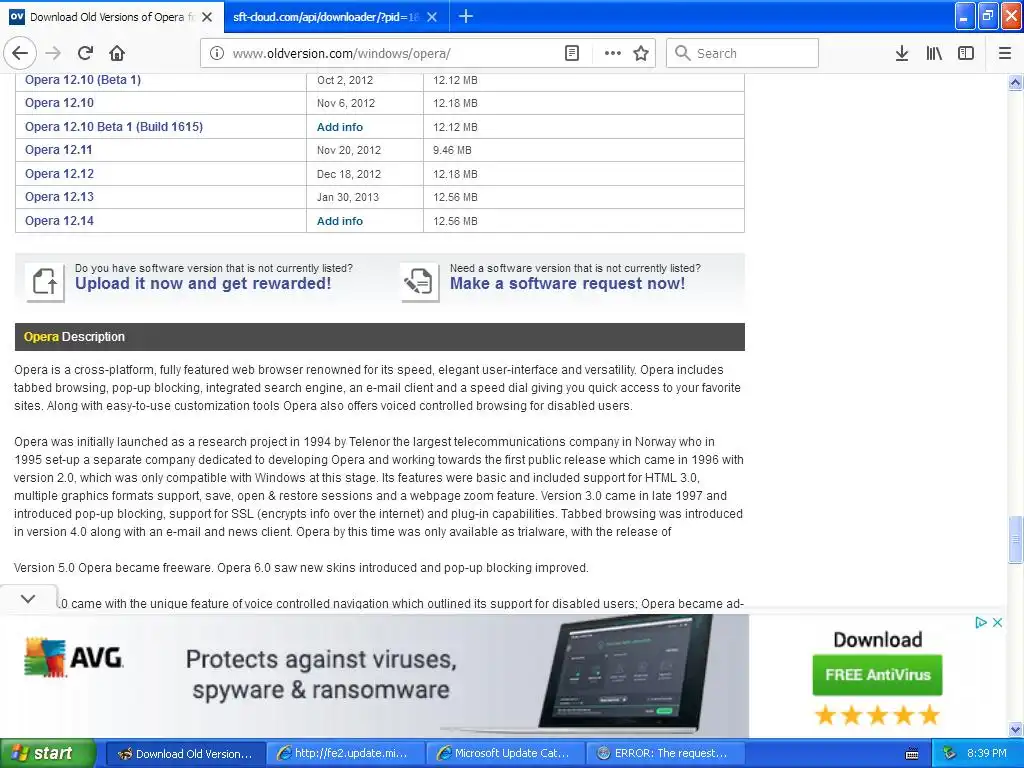Click the page scrollbar up arrow
This screenshot has width=1024, height=768.
tap(1015, 82)
